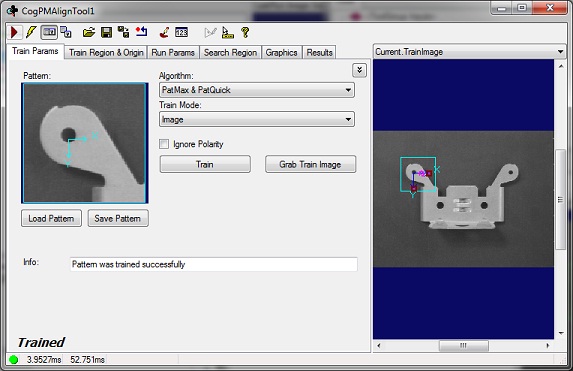Click the 52.751ms time in status bar
This screenshot has height=371, width=573.
(x=87, y=360)
